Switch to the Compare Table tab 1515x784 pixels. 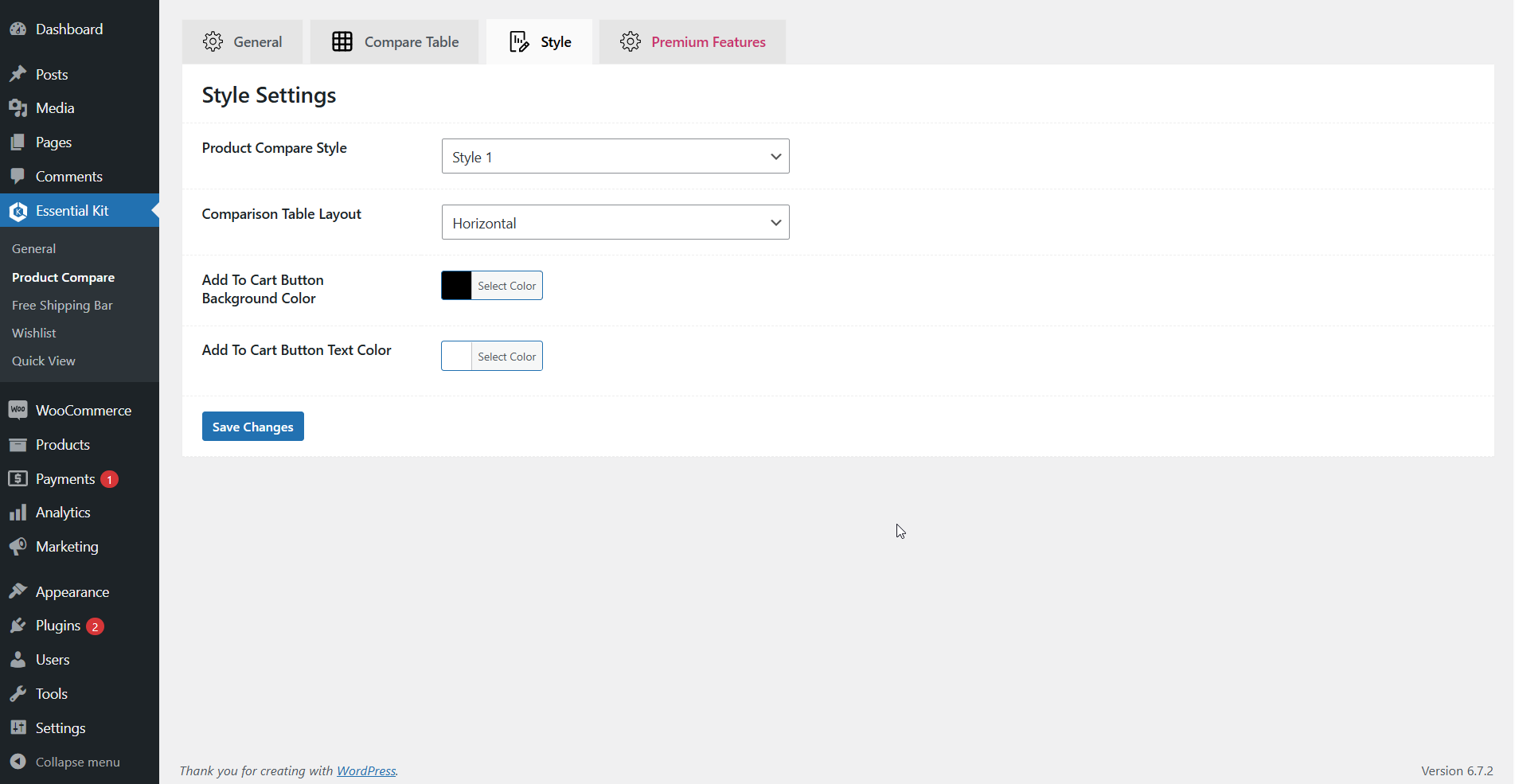pos(395,42)
